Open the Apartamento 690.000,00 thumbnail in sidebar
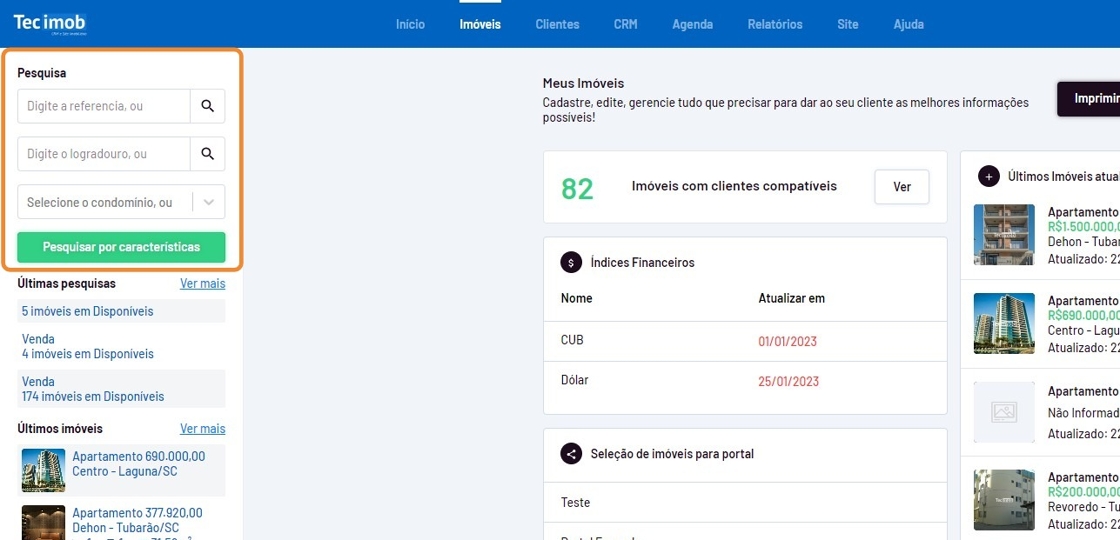The image size is (1120, 540). 43,470
